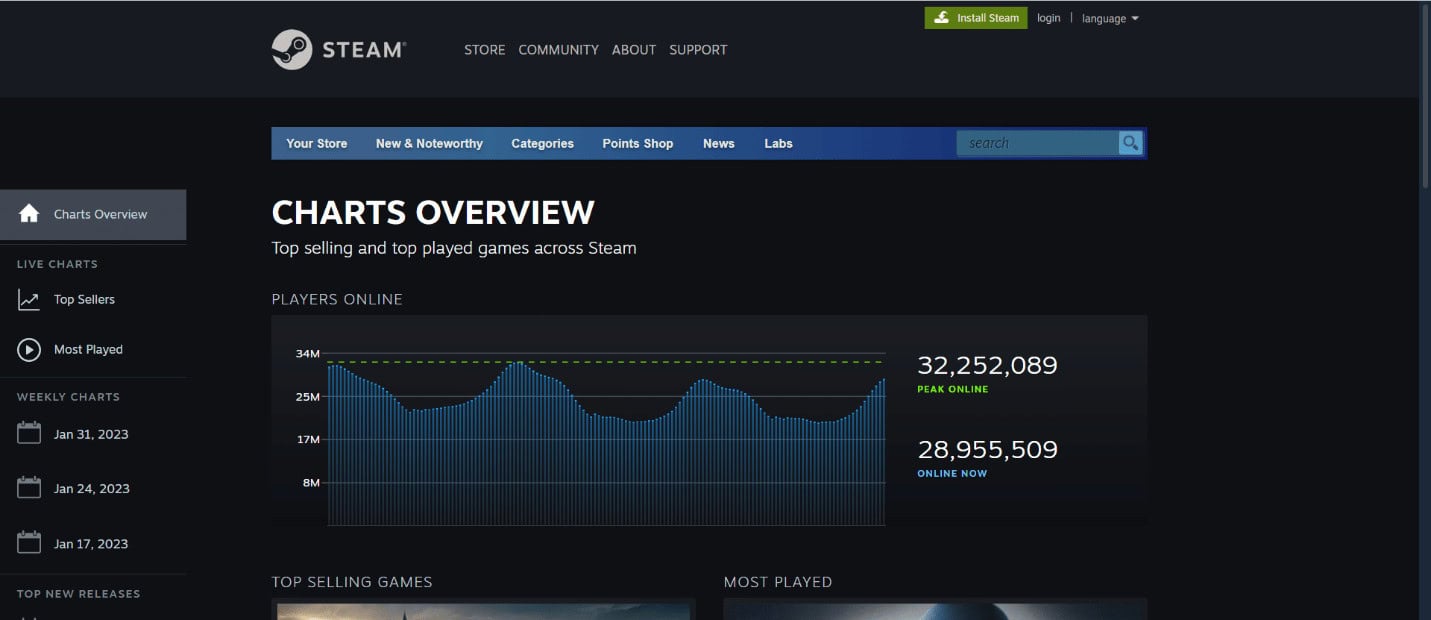Click the Install Steam button
The height and width of the screenshot is (620, 1431).
[976, 18]
